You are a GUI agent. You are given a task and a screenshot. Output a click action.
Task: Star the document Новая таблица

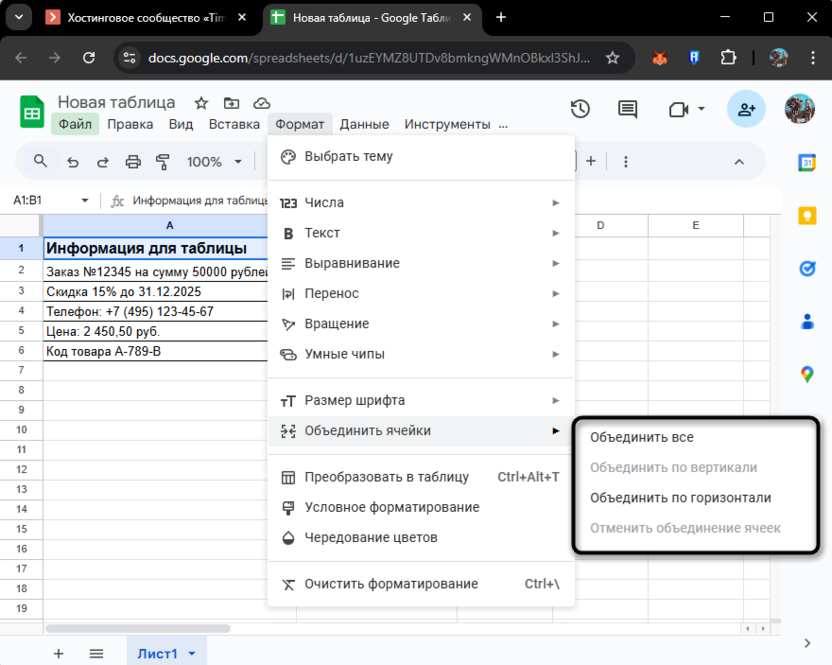201,103
